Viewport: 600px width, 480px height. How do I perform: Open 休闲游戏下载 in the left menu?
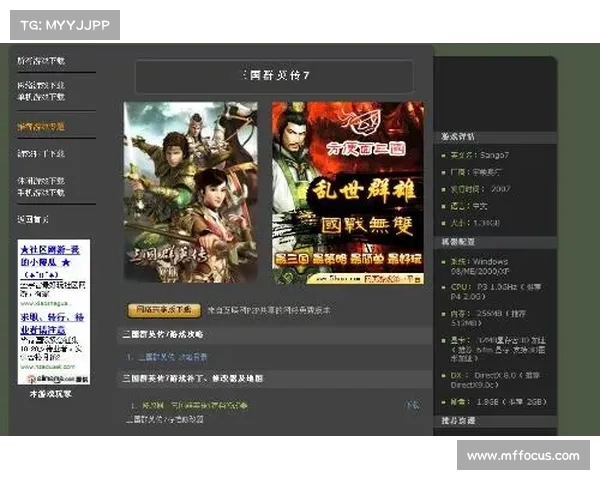click(41, 181)
